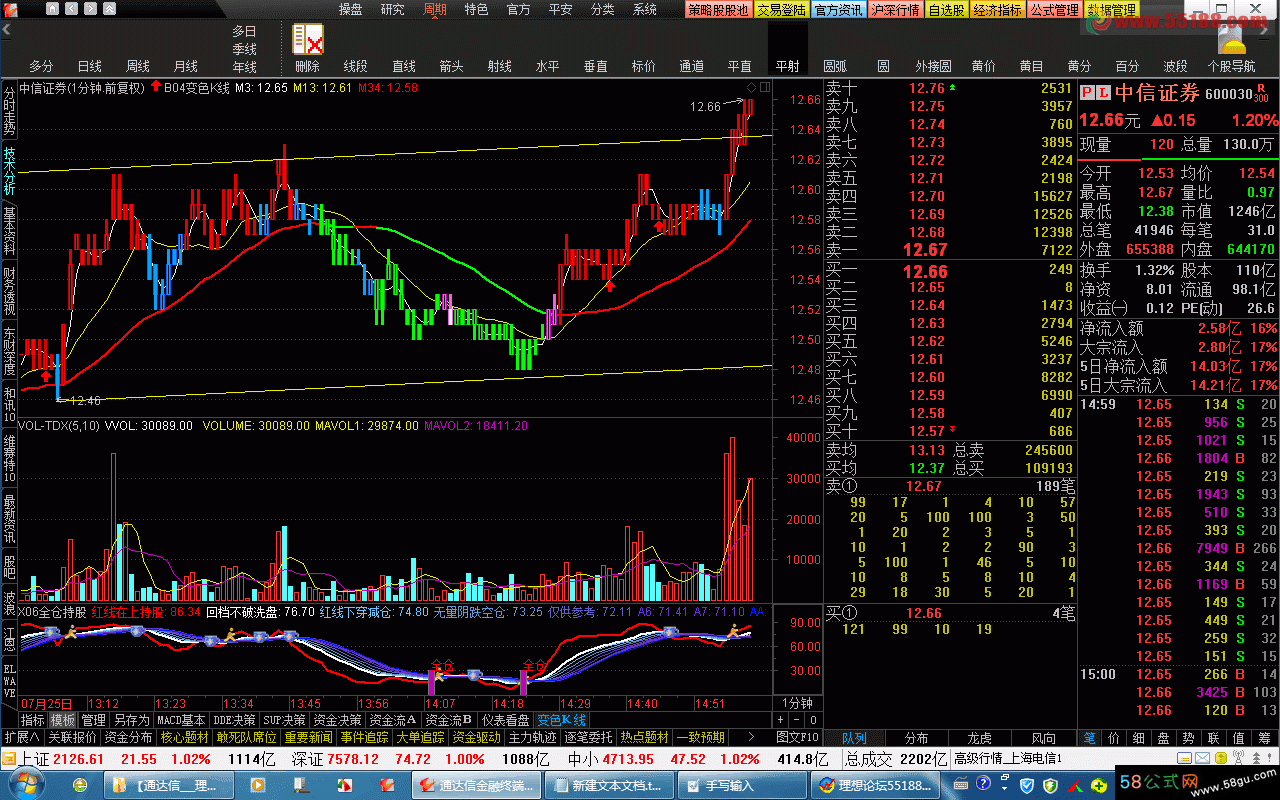Select the 圆弧 arc drawing tool
This screenshot has height=800, width=1280.
(835, 66)
